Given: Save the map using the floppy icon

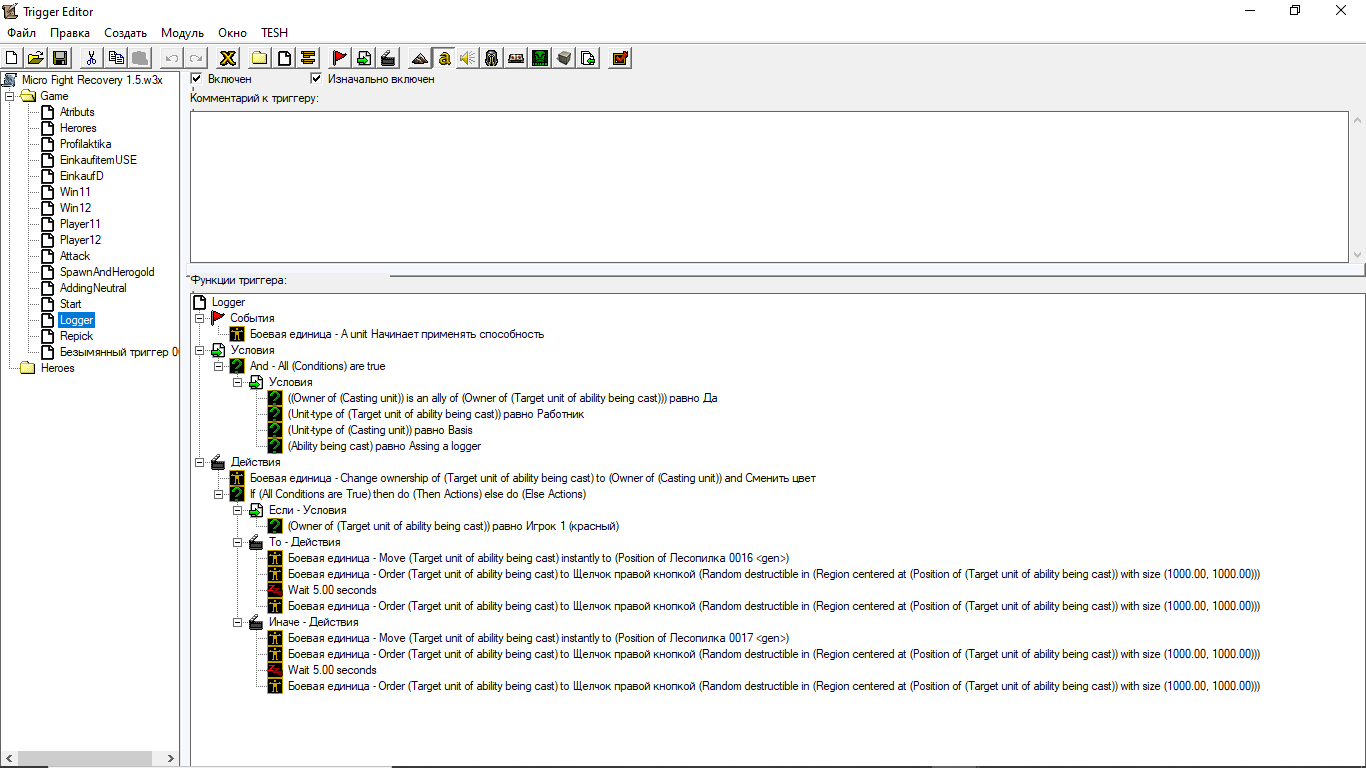Looking at the screenshot, I should [59, 58].
